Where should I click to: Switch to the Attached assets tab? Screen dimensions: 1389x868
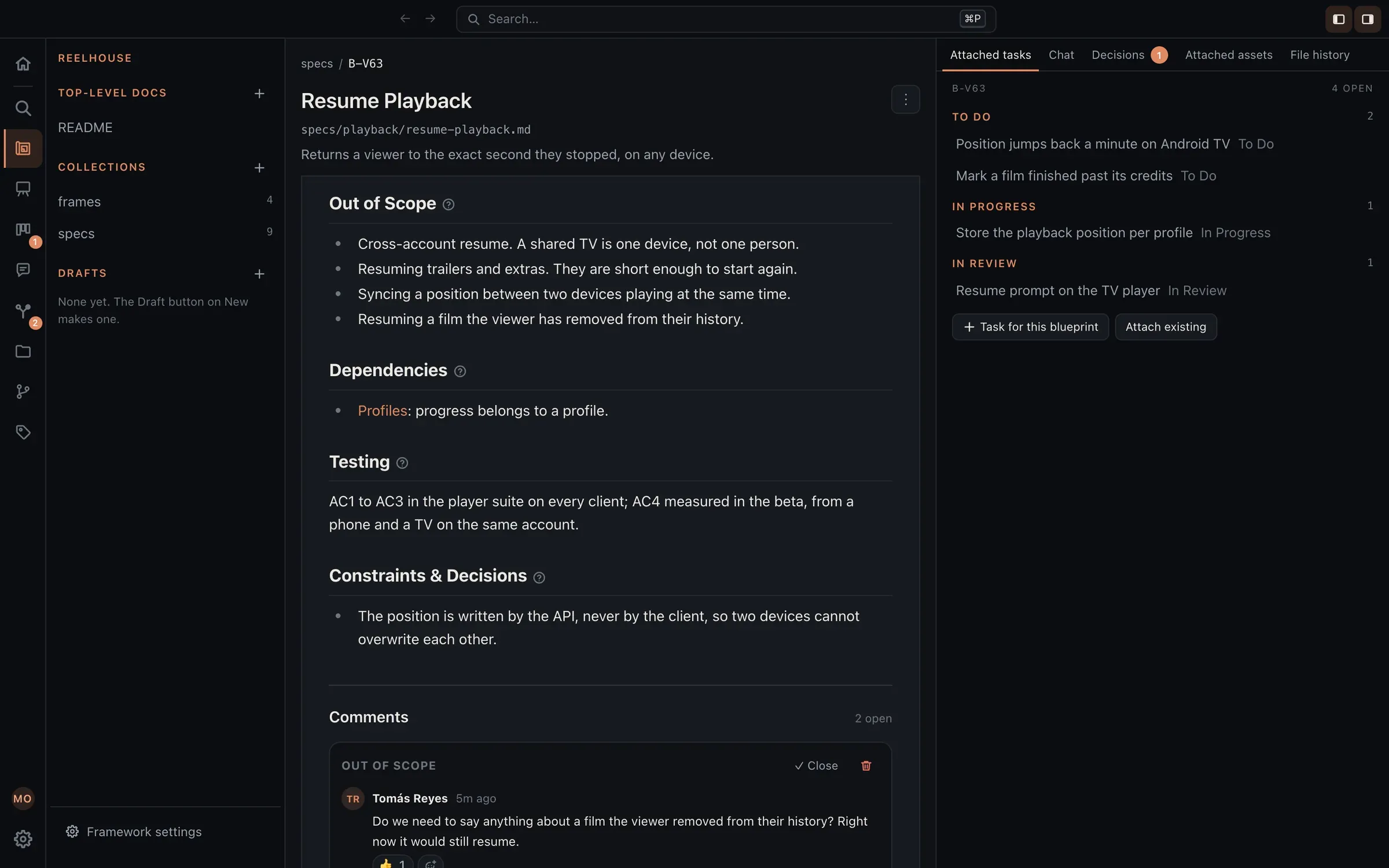pos(1228,55)
